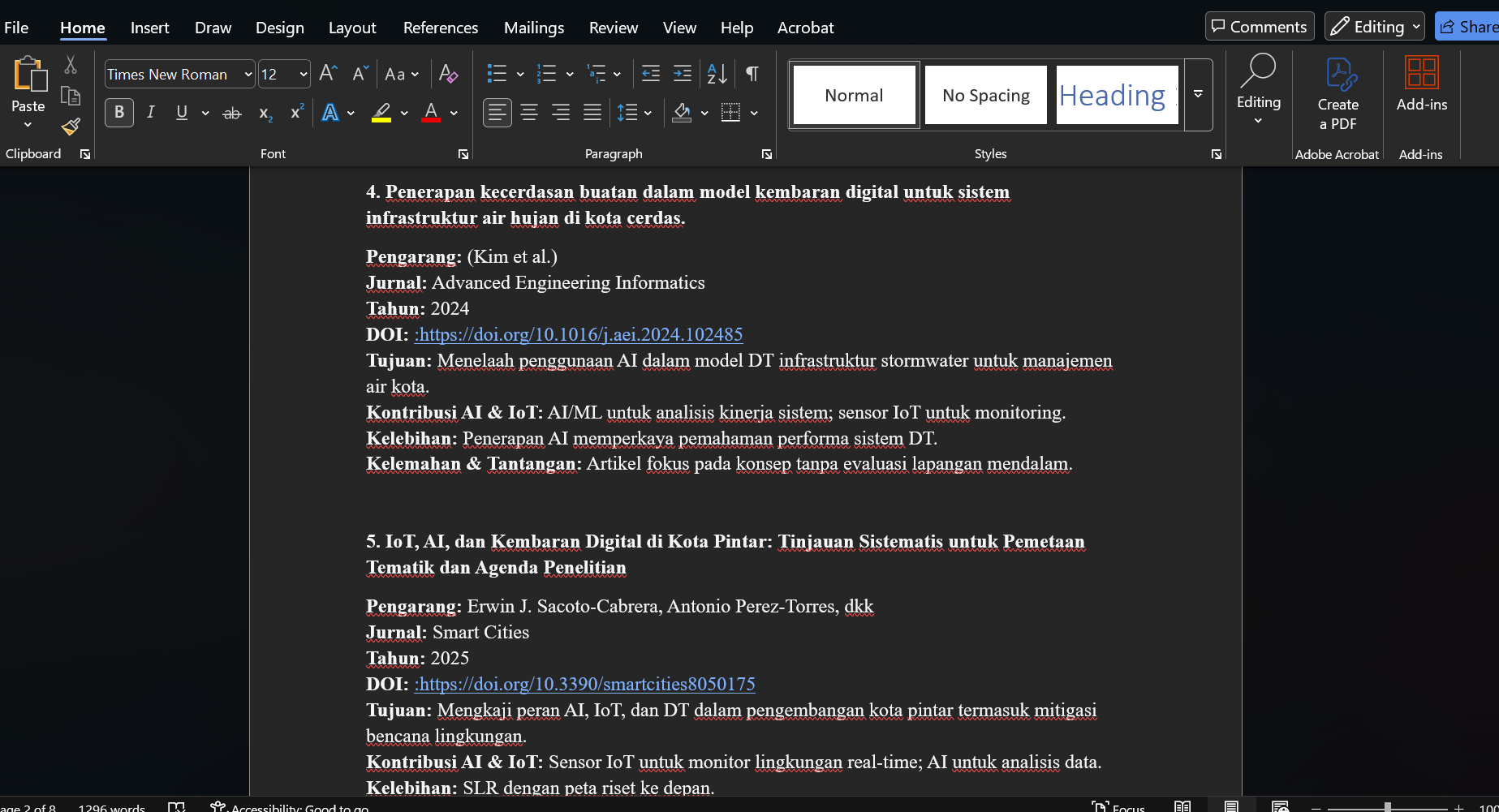Apply subscript formatting
This screenshot has height=812, width=1499.
265,113
